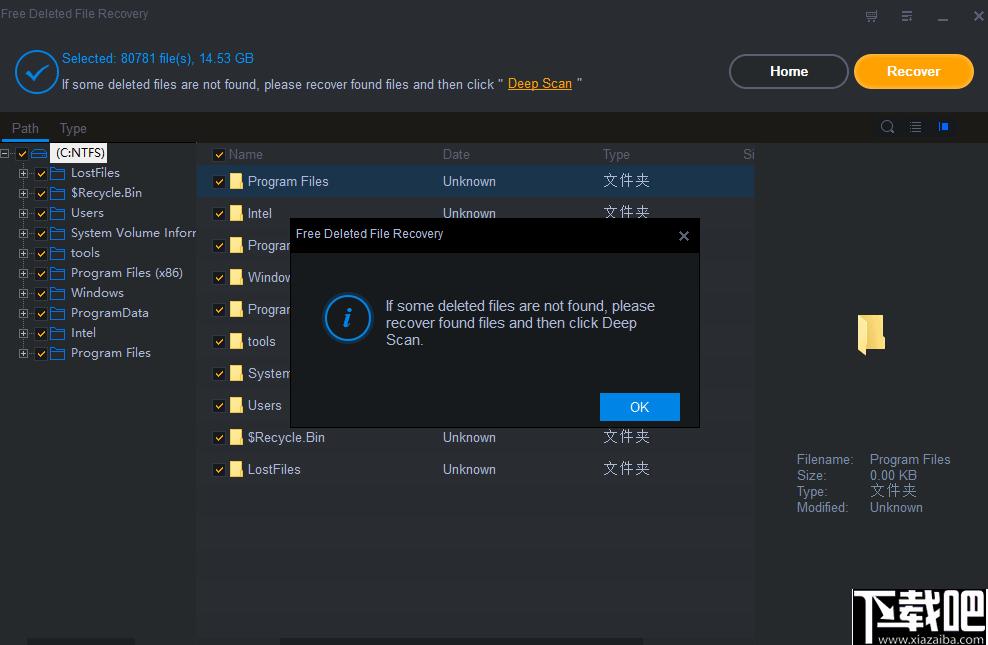
Task: Select System Volume Information in tree
Action: pyautogui.click(x=134, y=233)
